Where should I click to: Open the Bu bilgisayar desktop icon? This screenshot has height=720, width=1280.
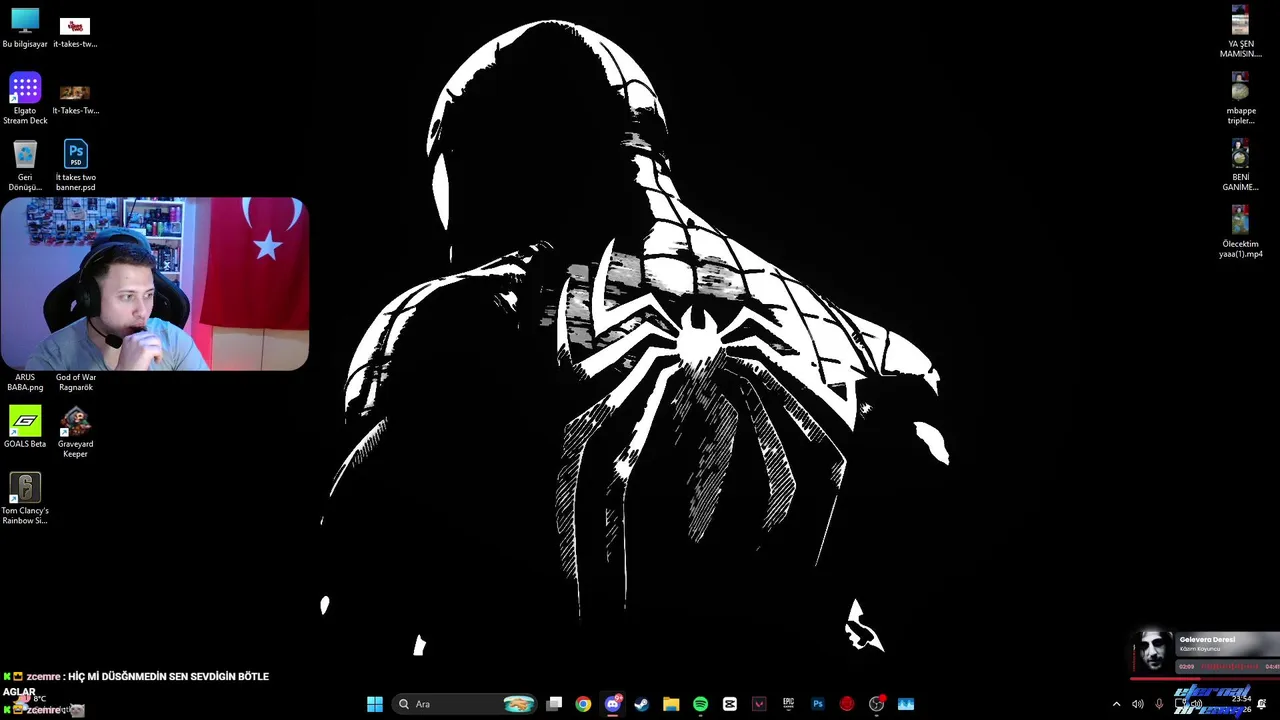point(25,28)
